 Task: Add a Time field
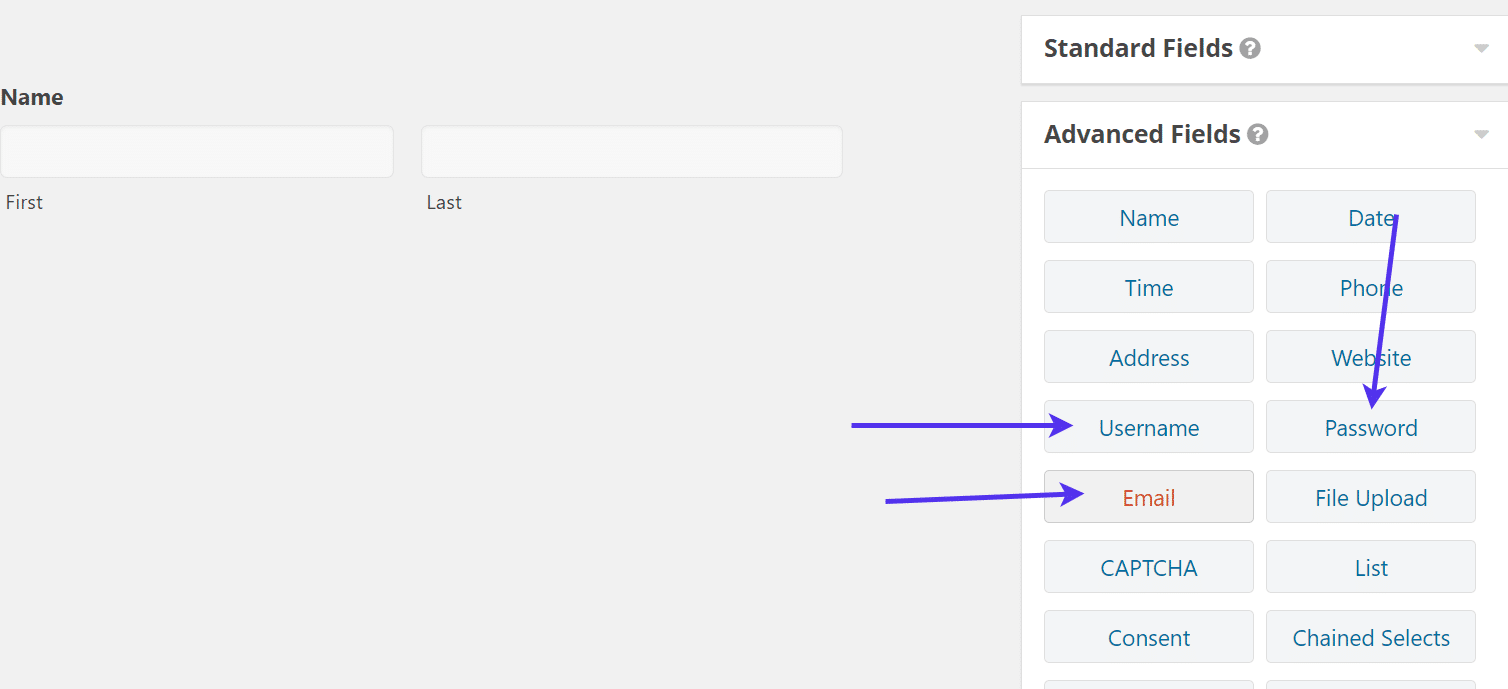point(1148,287)
